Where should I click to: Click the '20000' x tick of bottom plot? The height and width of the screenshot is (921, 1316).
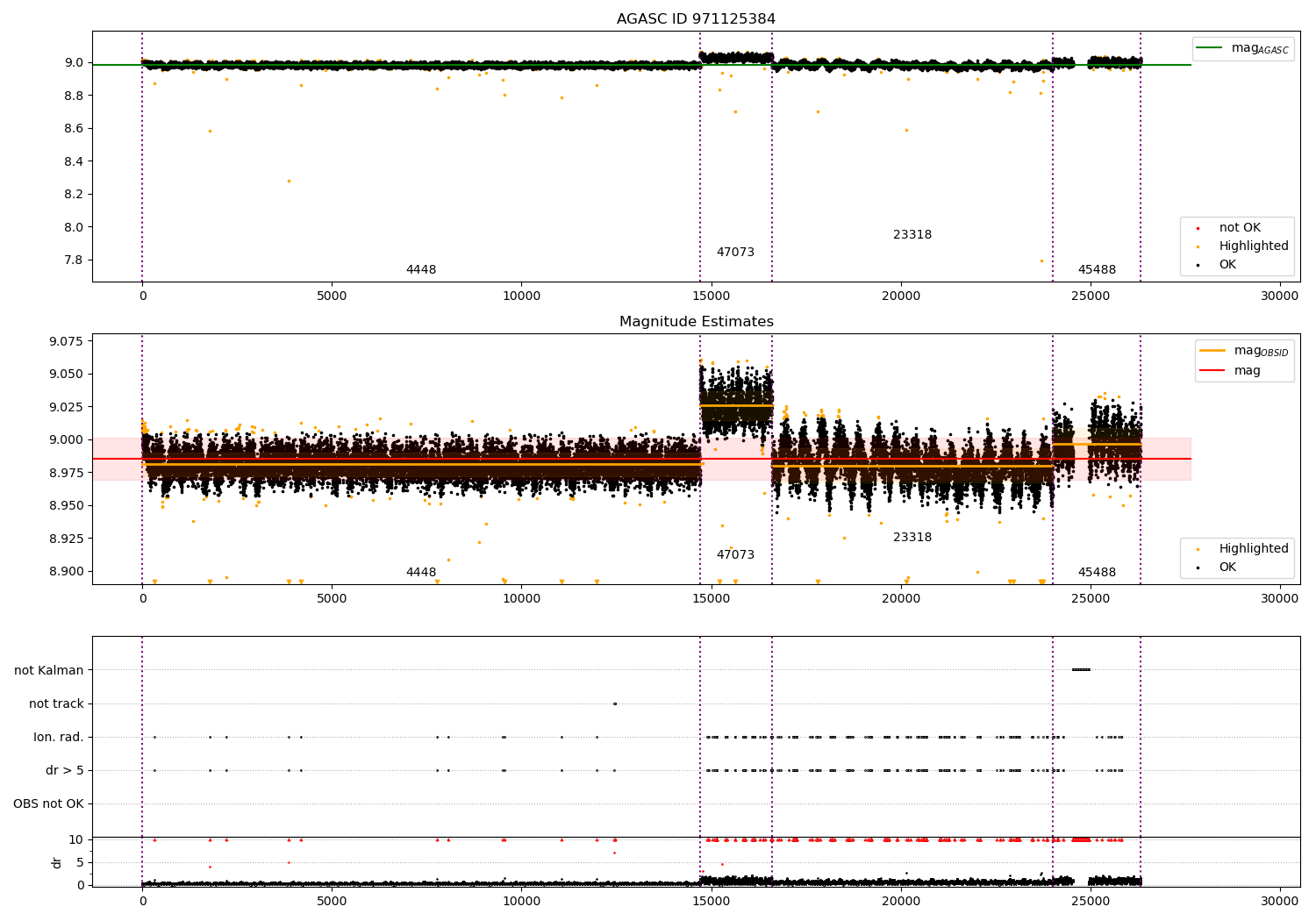click(x=900, y=900)
